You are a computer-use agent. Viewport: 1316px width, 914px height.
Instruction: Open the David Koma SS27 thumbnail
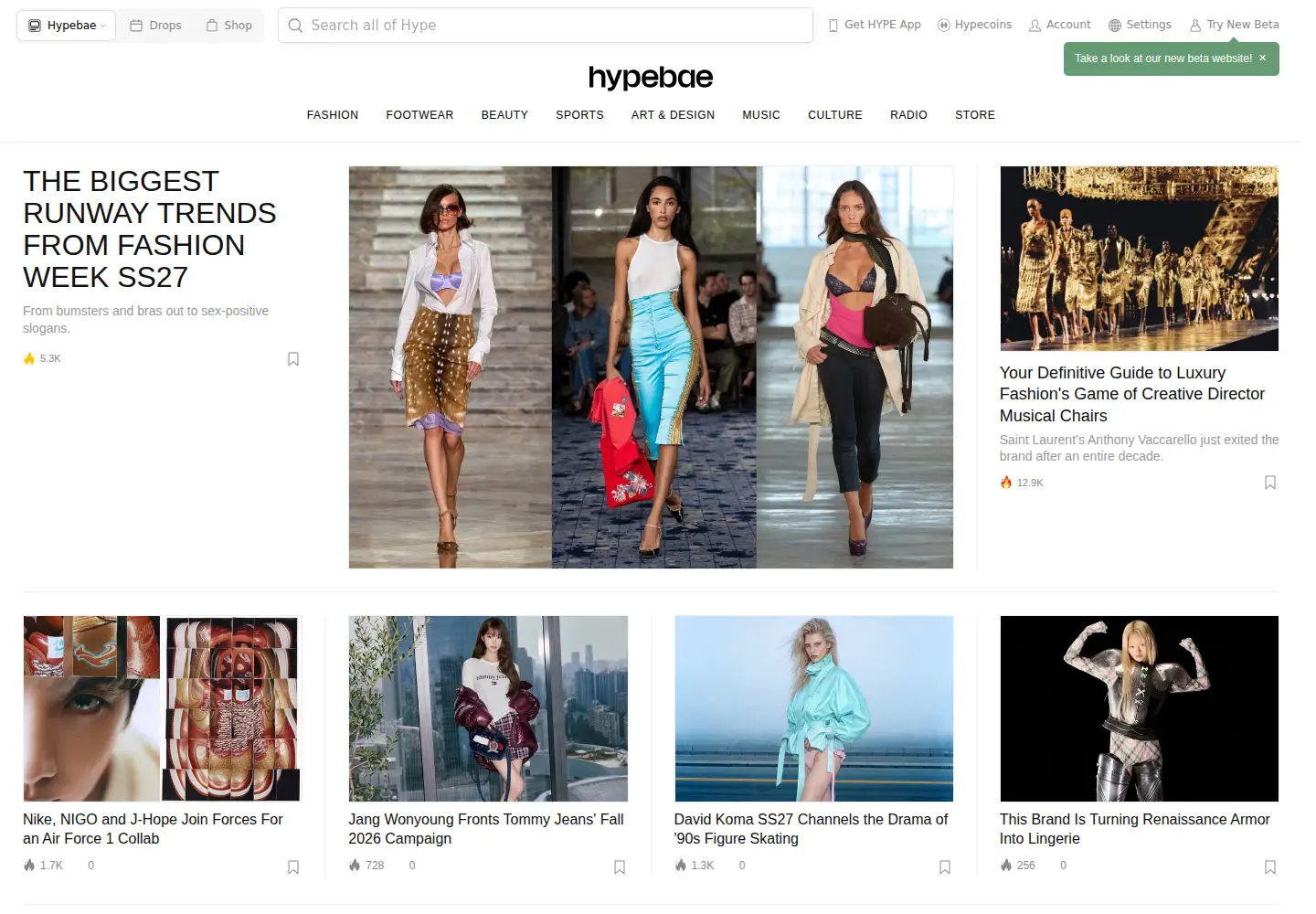[x=814, y=708]
